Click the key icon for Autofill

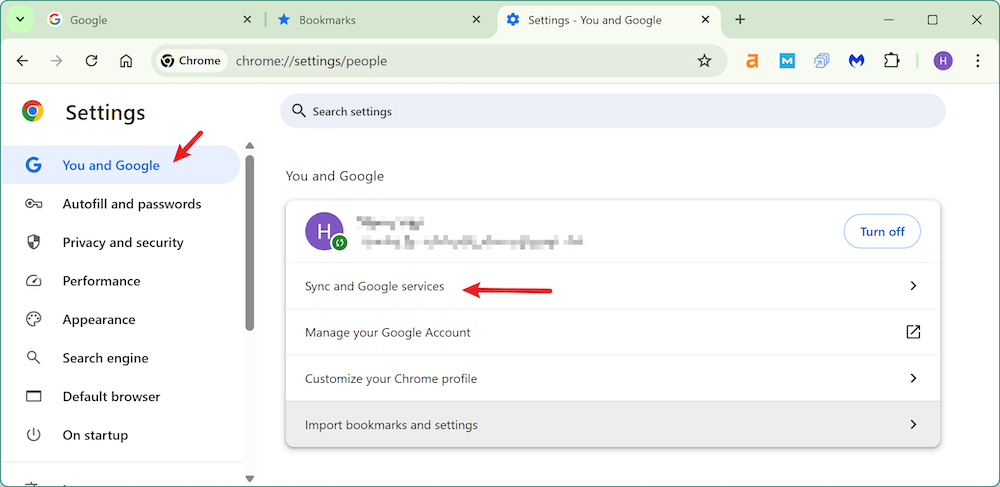coord(33,204)
